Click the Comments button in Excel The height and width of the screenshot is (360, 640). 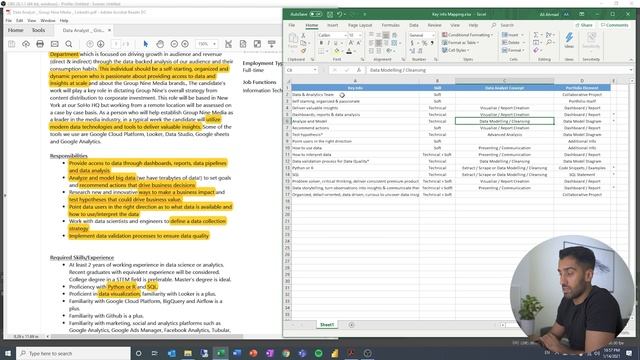(615, 25)
